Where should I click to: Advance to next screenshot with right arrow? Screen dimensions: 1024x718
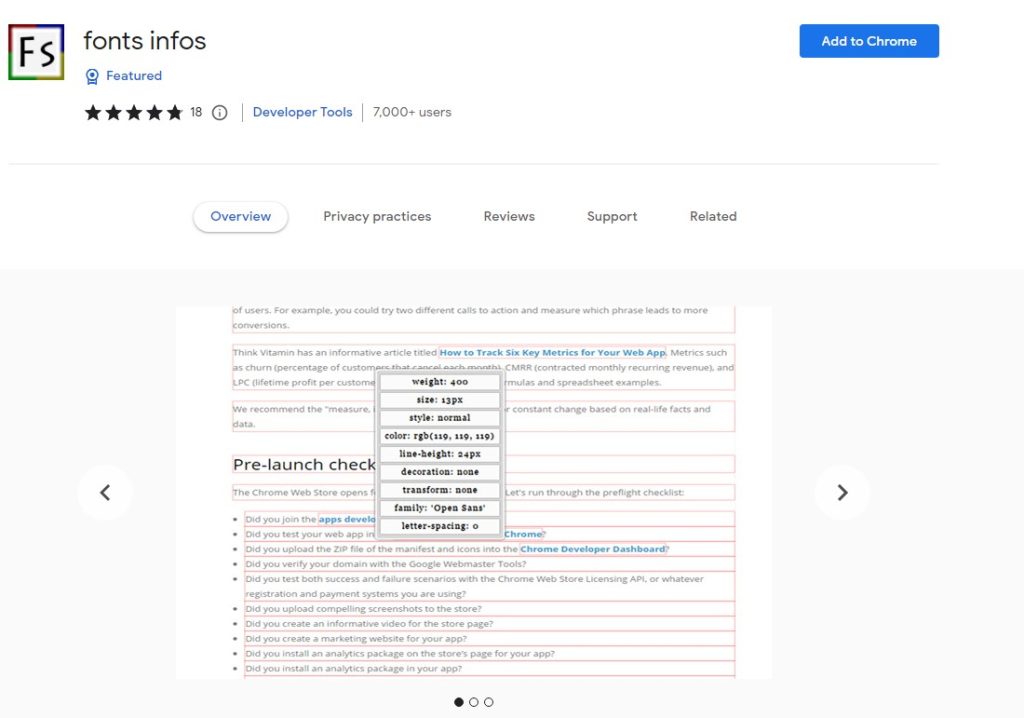coord(842,492)
